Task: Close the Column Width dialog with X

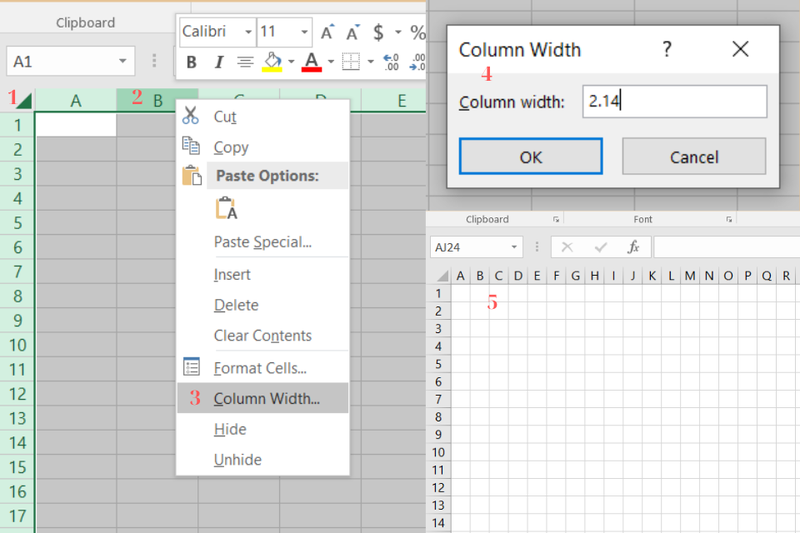Action: click(740, 49)
